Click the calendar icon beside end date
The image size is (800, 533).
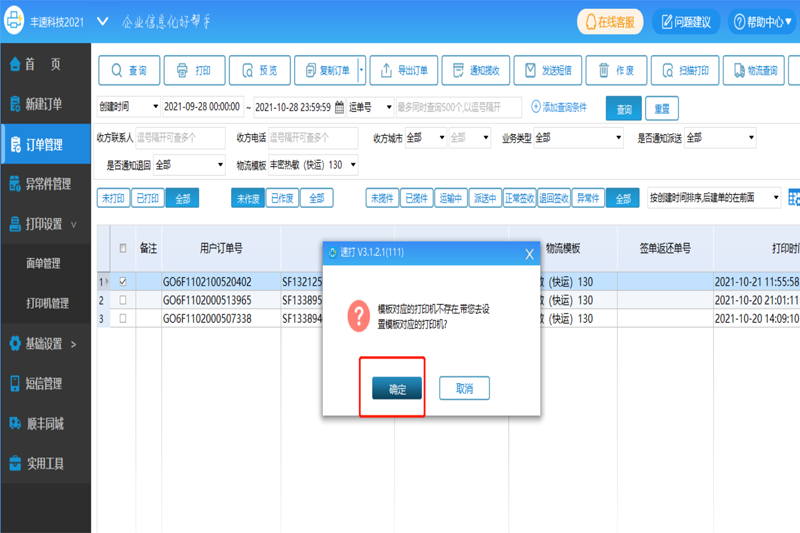pos(339,107)
